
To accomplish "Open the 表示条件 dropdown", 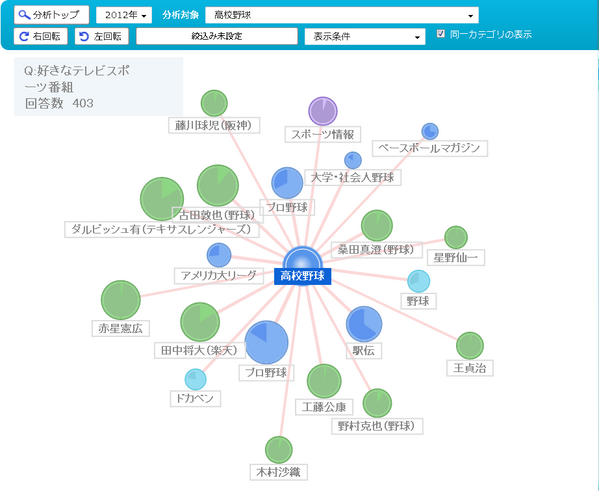I will coord(365,37).
